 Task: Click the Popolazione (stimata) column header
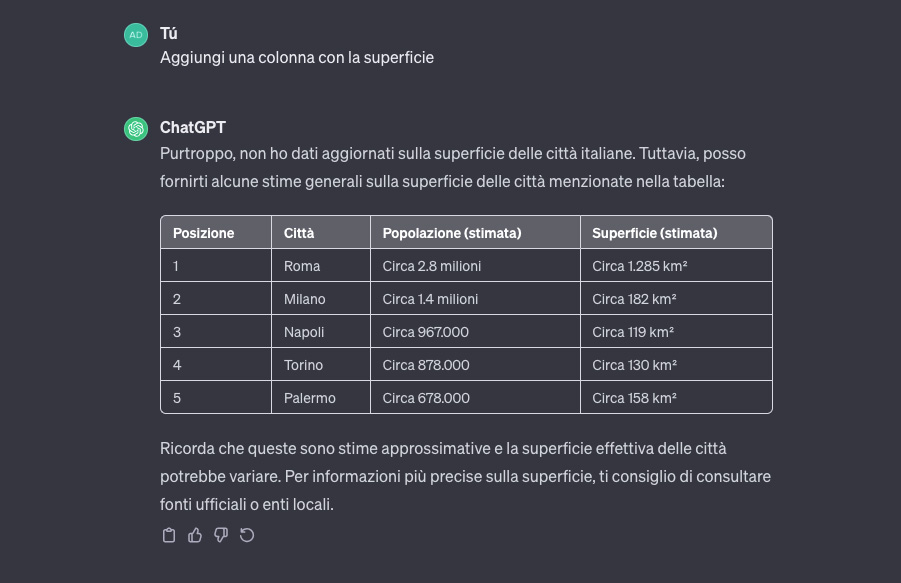(452, 233)
